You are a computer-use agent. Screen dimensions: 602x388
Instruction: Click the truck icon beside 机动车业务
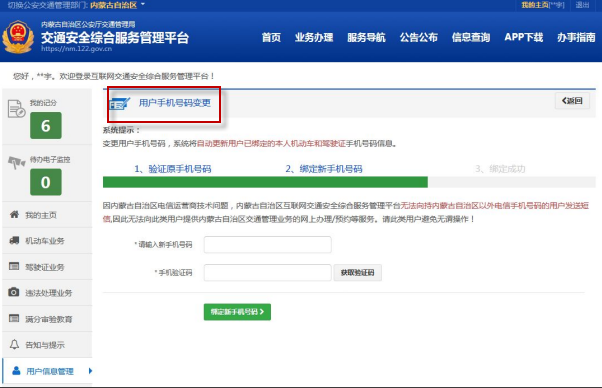click(14, 240)
